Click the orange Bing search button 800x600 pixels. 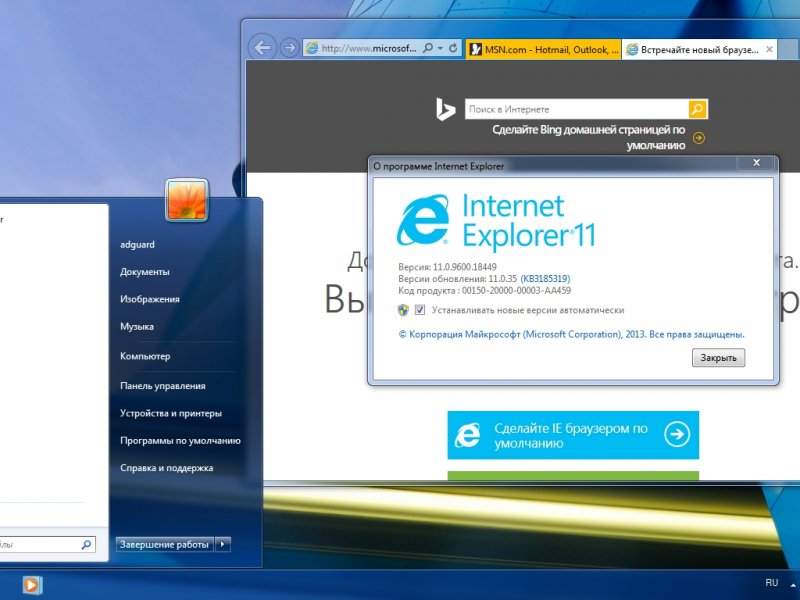tap(697, 109)
